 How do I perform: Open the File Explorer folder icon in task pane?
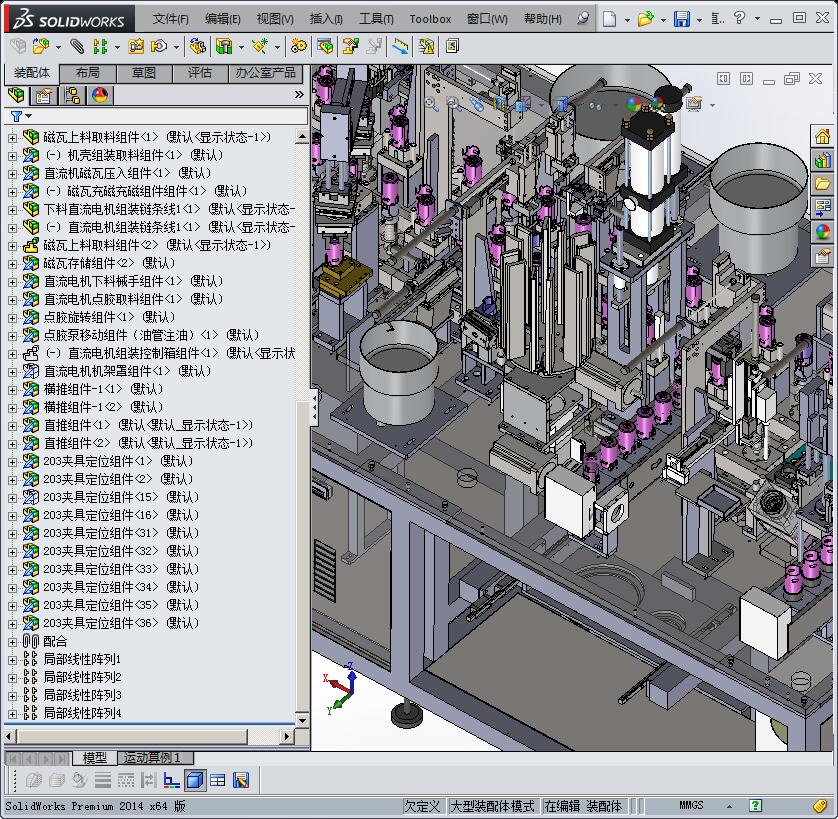[x=823, y=184]
